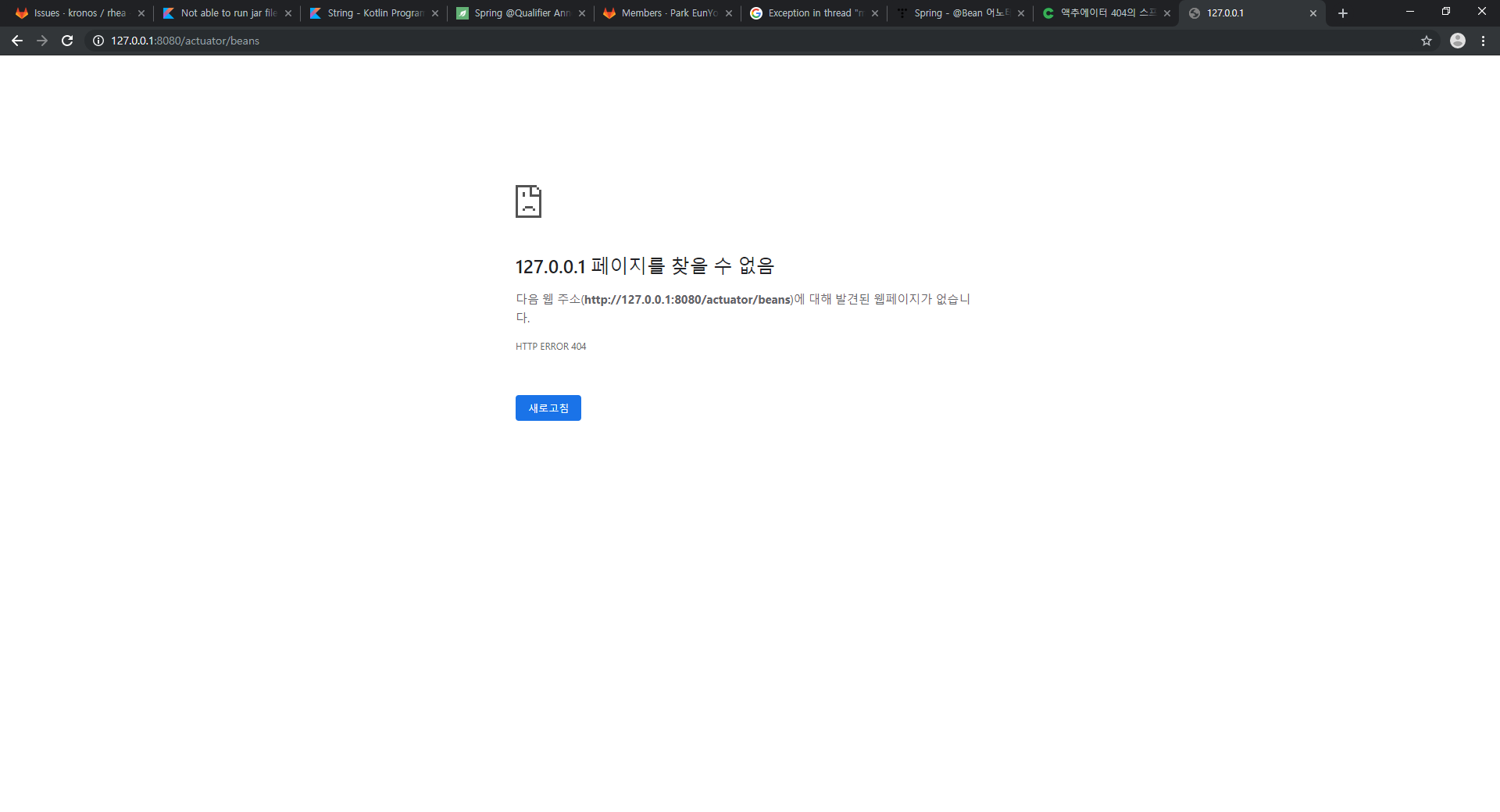View site information icon in address bar

[x=98, y=41]
